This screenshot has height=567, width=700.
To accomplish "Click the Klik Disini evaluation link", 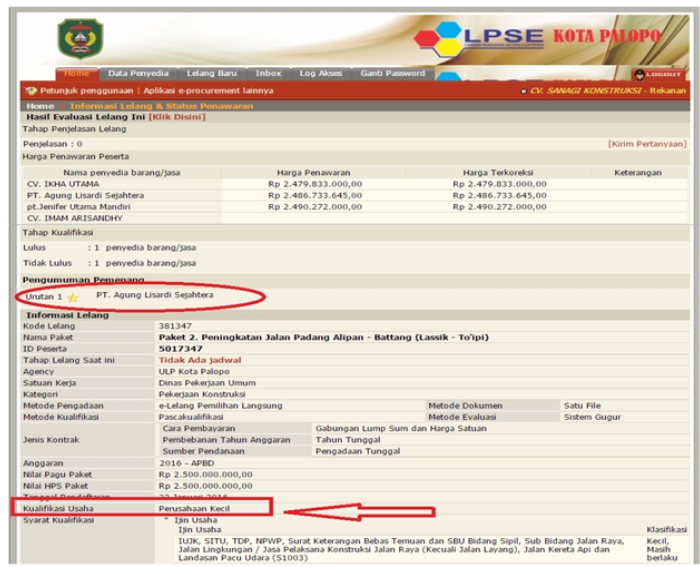I will tap(177, 117).
